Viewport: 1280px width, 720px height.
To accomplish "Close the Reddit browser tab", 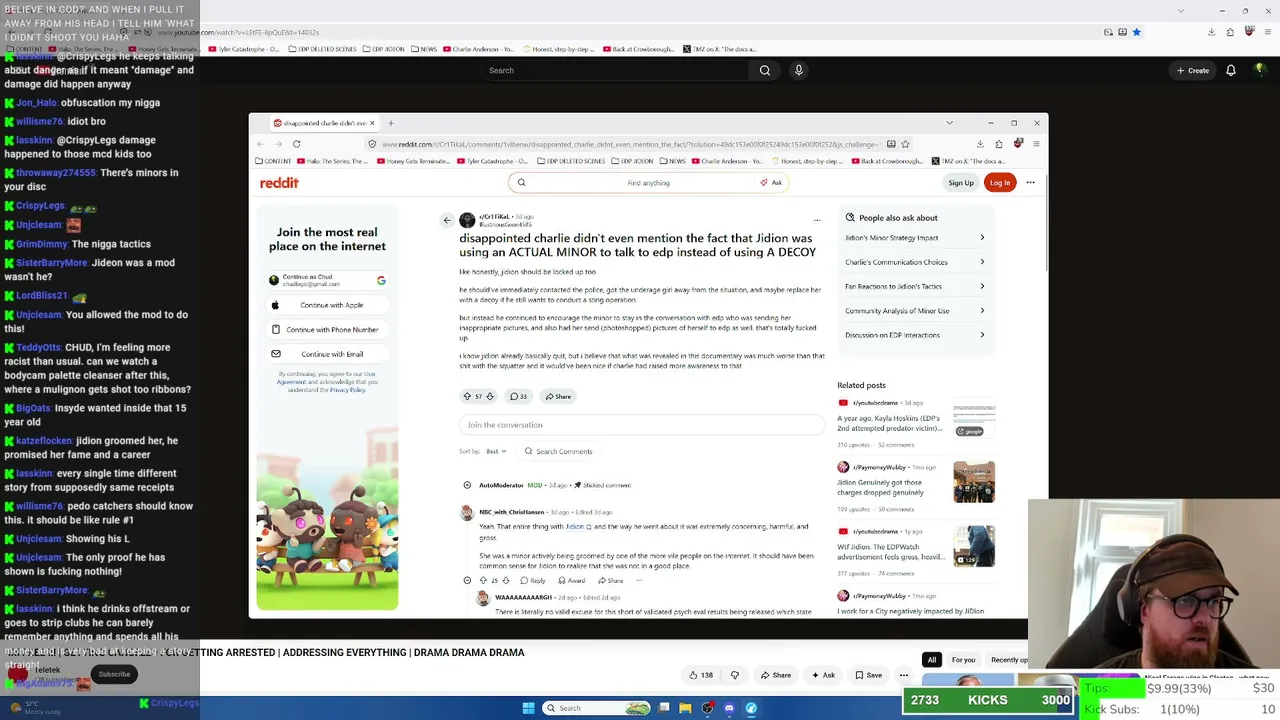I will 371,123.
